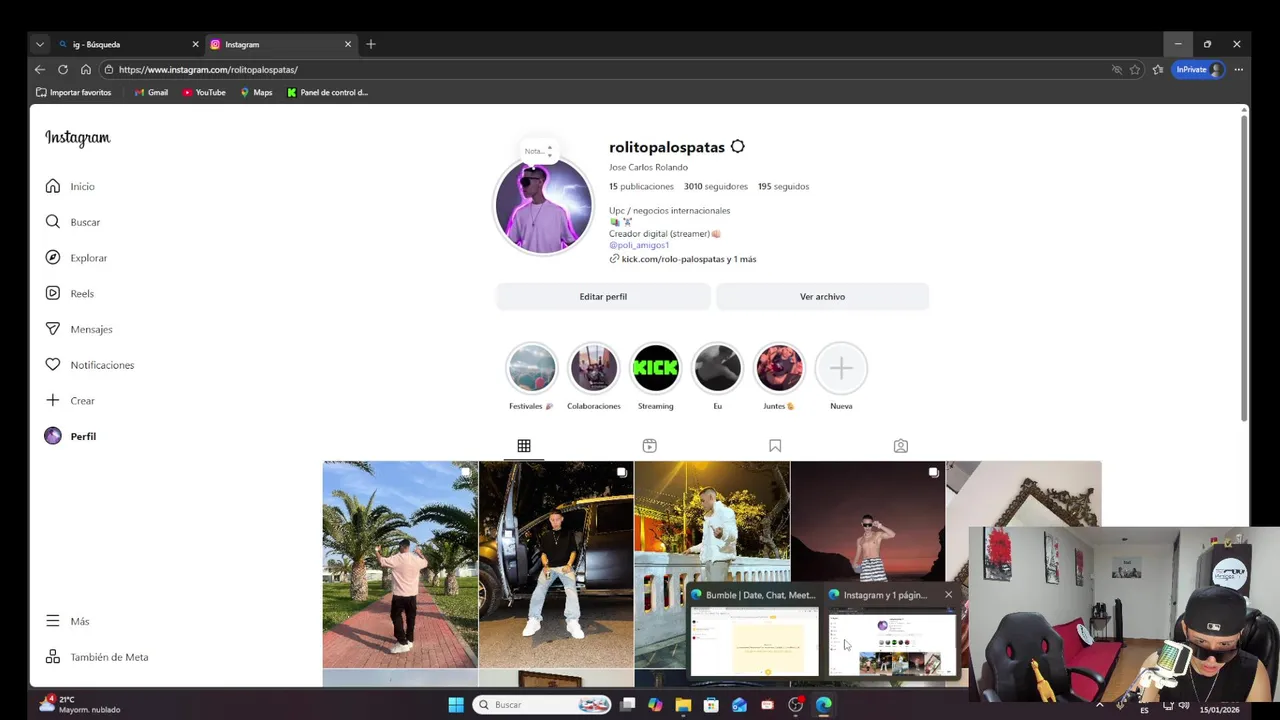Click the Instagram logo
This screenshot has width=1280, height=720.
pos(78,138)
